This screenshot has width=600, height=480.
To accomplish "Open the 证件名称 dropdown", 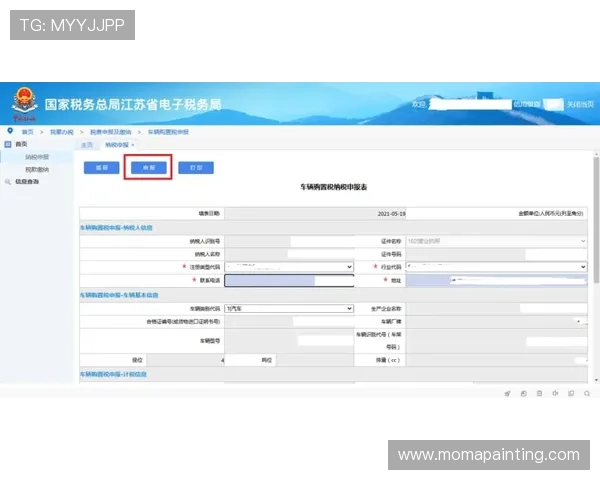I will (x=496, y=241).
